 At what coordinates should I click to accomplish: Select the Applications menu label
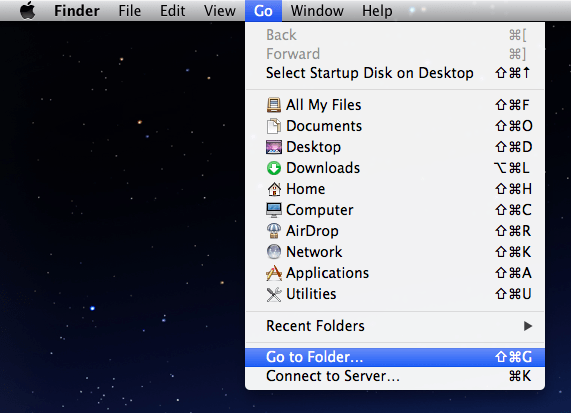click(328, 273)
